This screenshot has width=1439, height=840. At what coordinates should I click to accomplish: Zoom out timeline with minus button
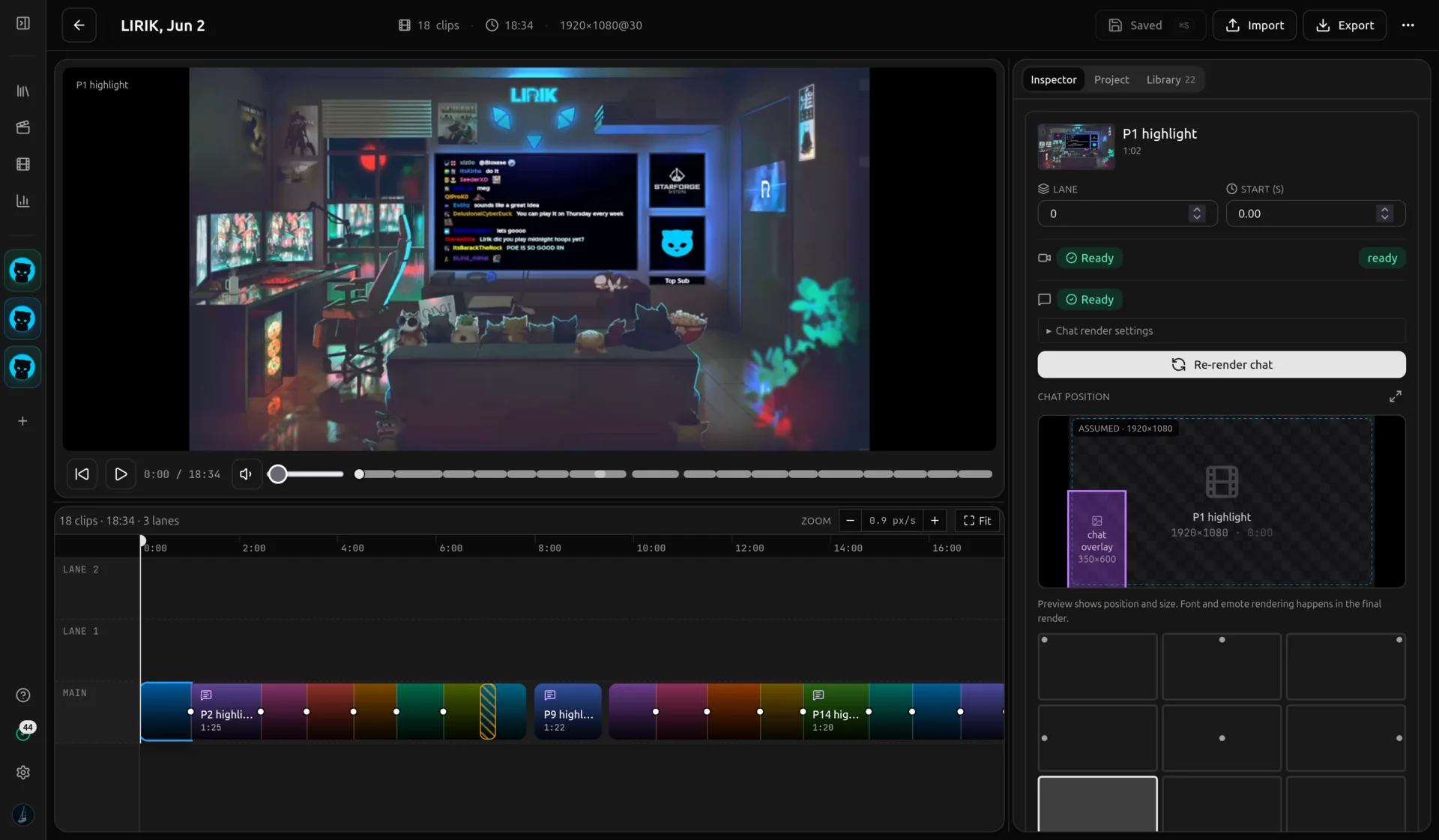click(x=850, y=521)
